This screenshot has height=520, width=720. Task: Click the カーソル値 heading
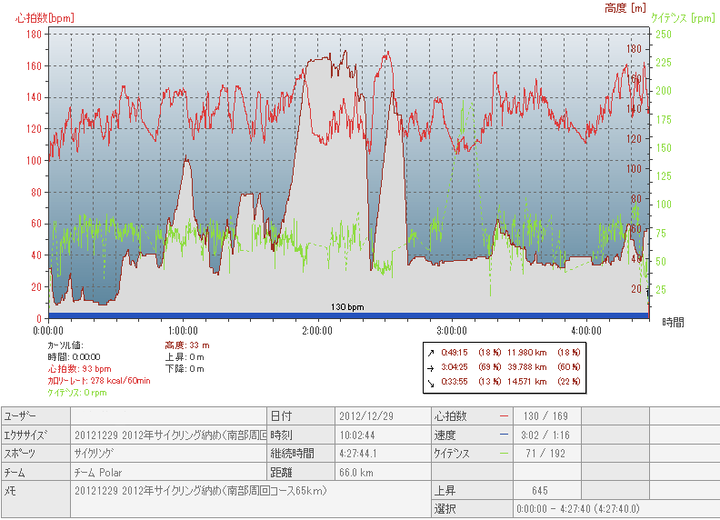pyautogui.click(x=66, y=345)
